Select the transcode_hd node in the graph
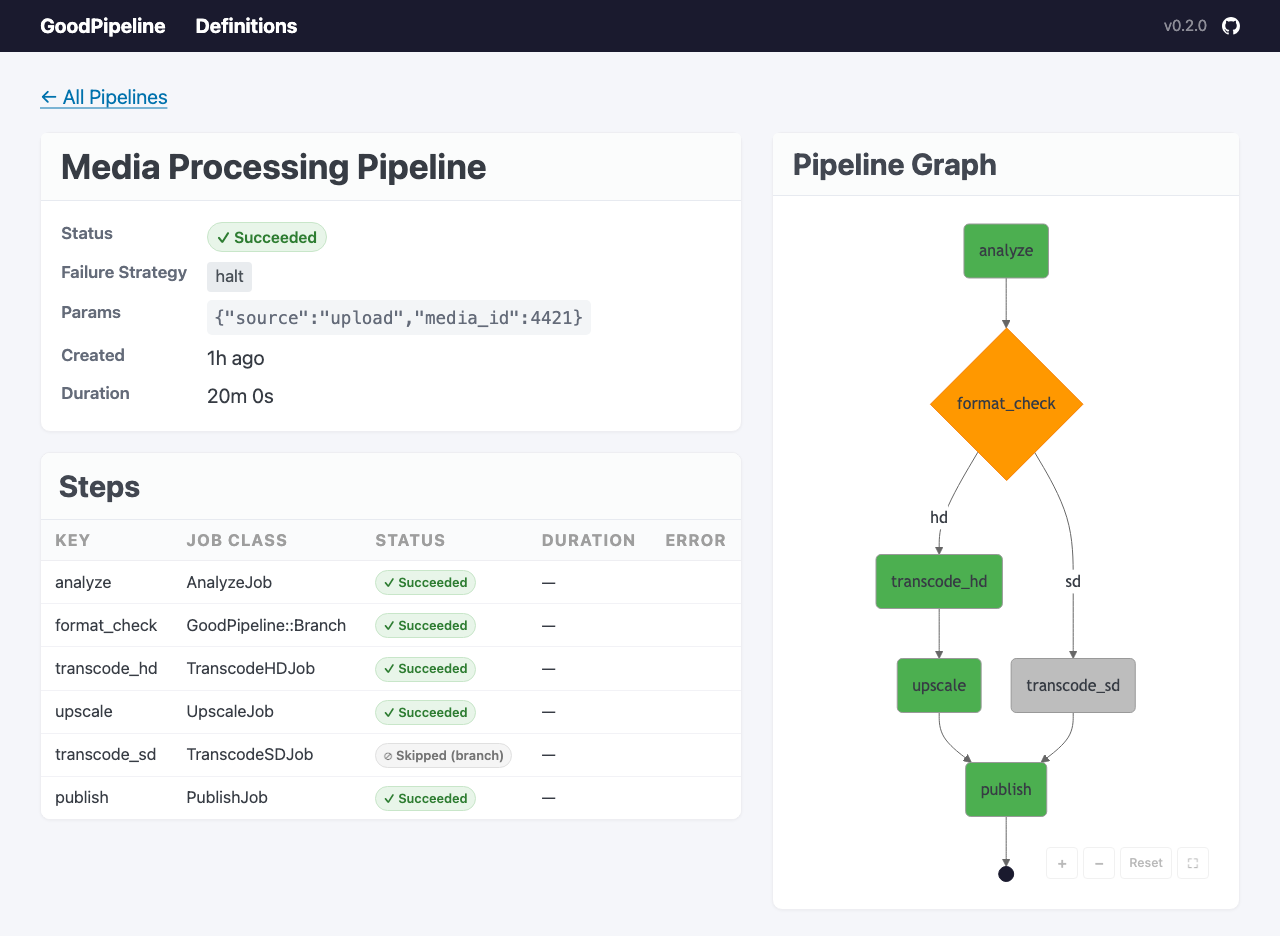 point(938,581)
